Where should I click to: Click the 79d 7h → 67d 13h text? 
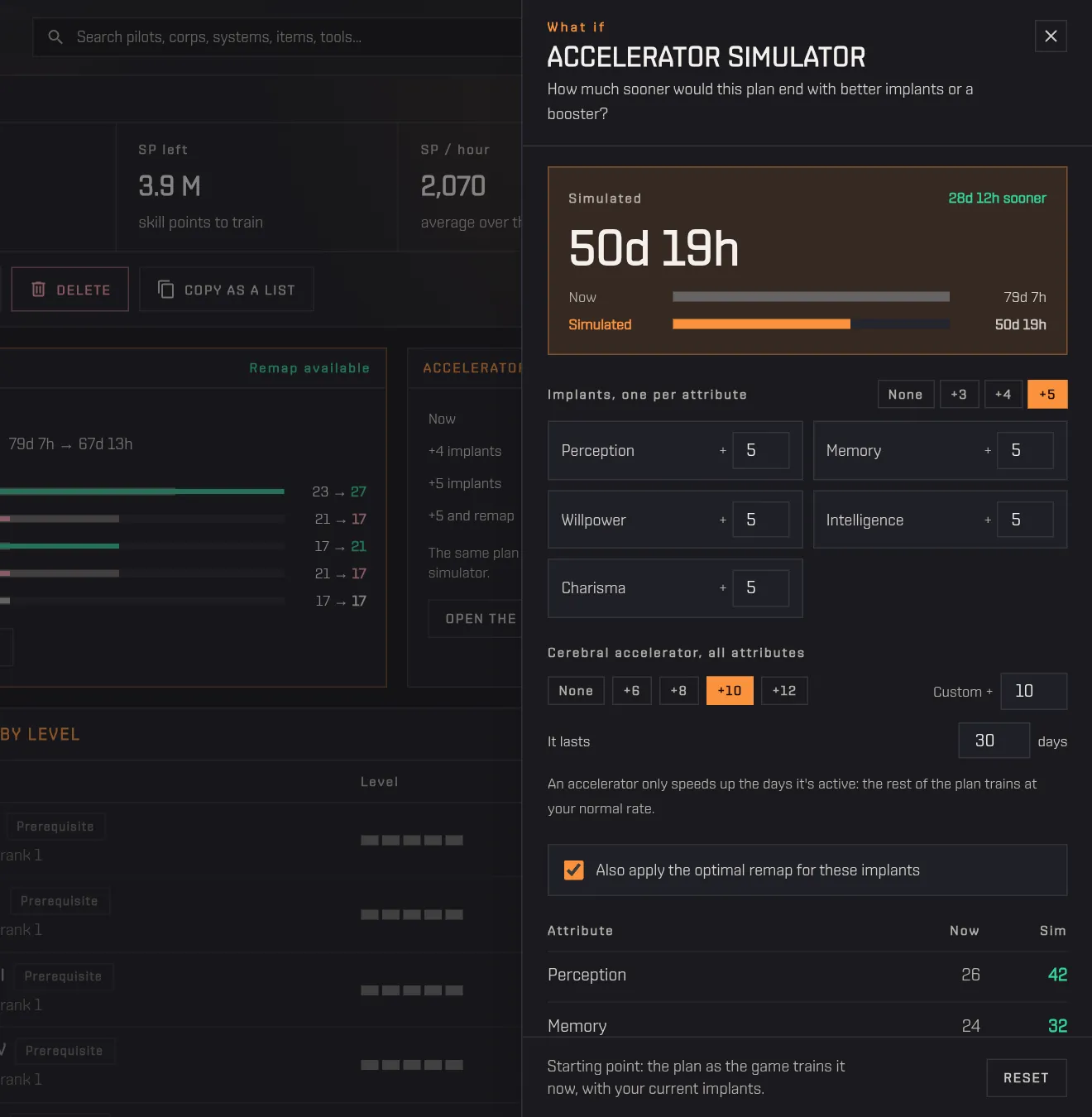[x=70, y=444]
